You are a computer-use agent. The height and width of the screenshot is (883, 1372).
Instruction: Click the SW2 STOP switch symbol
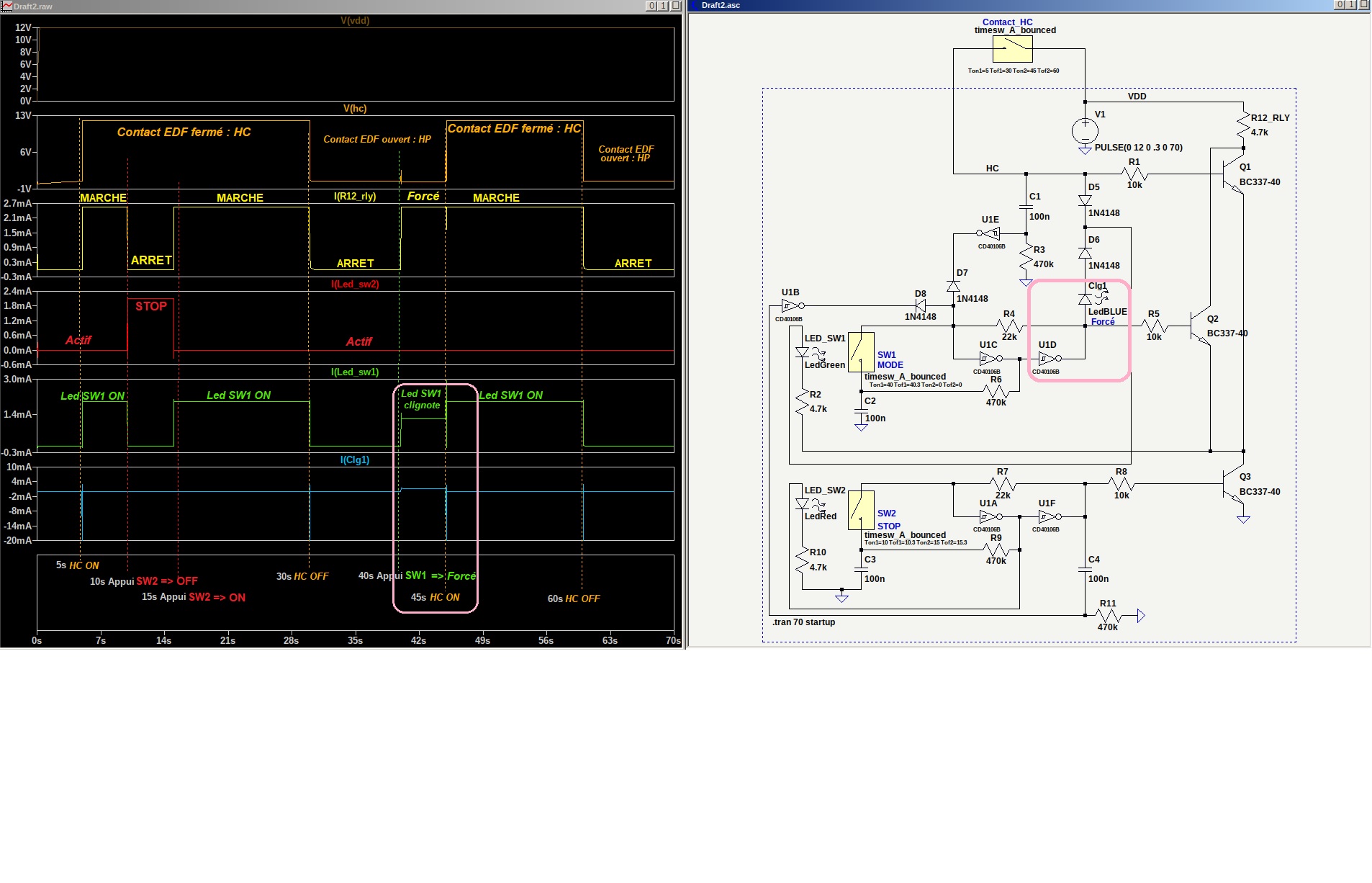[861, 510]
